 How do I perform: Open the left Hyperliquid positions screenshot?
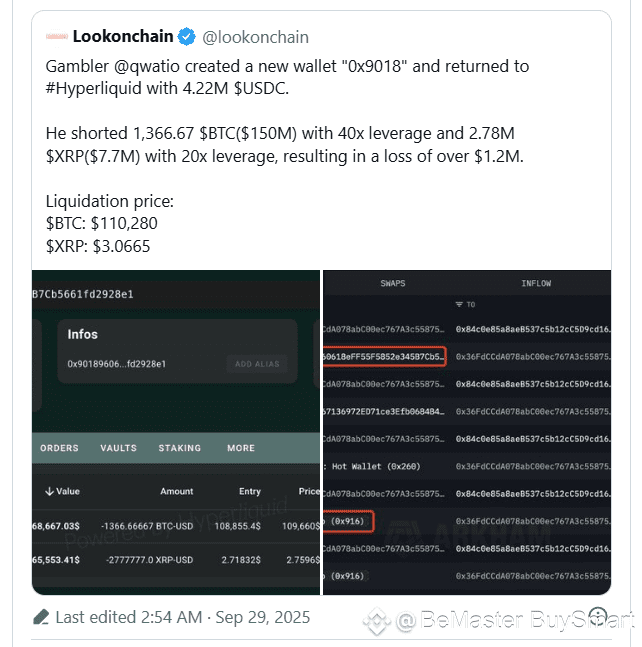[x=176, y=432]
